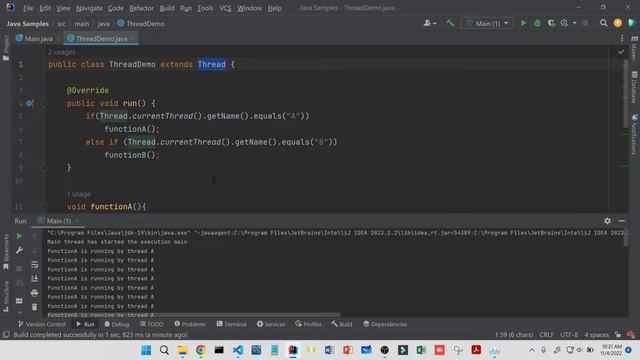Image resolution: width=640 pixels, height=360 pixels.
Task: Open IDE updates orange circle icon
Action: coord(618,23)
